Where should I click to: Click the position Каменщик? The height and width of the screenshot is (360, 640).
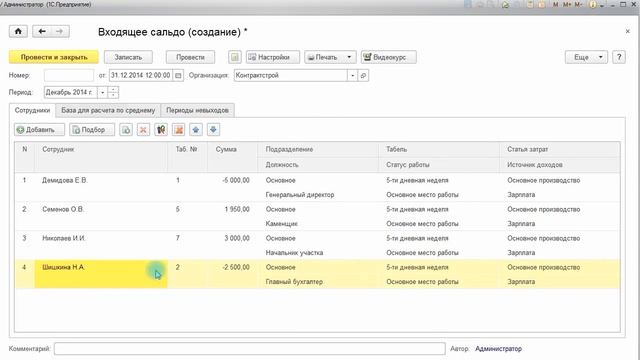281,224
